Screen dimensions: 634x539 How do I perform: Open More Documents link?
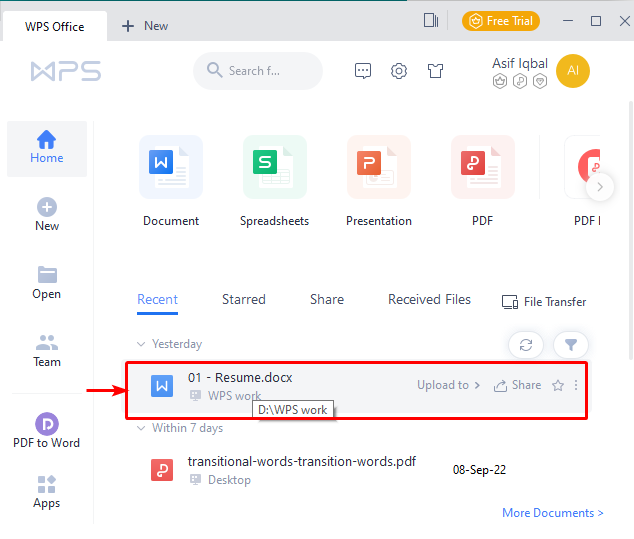pos(553,513)
